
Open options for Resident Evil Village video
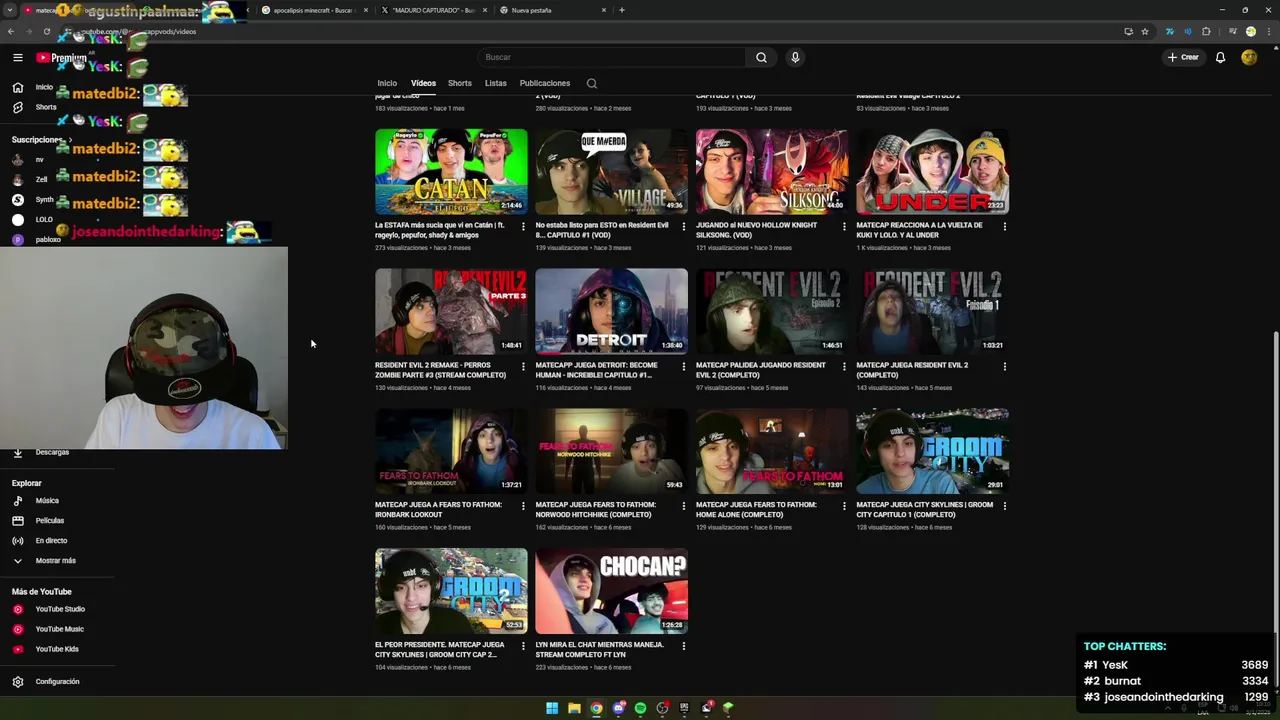point(684,226)
